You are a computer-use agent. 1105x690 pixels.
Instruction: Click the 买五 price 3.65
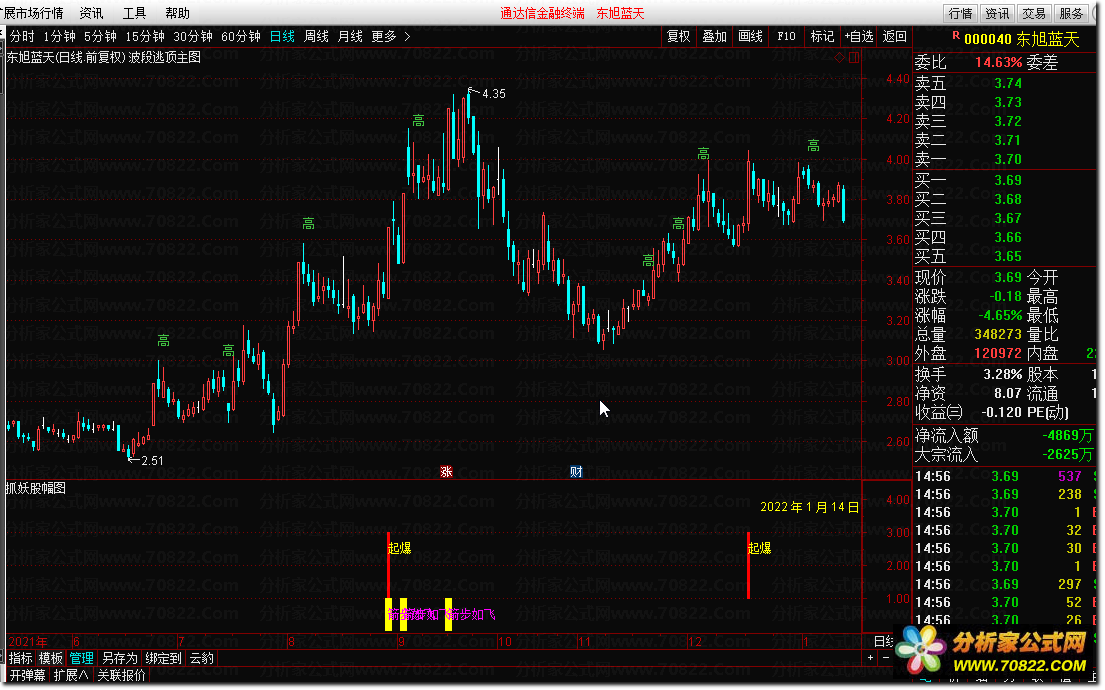coord(1008,257)
